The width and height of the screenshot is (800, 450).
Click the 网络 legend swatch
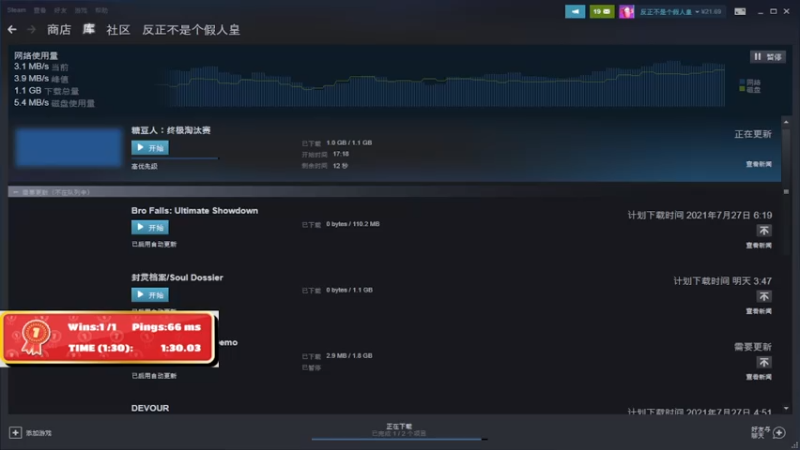click(742, 82)
